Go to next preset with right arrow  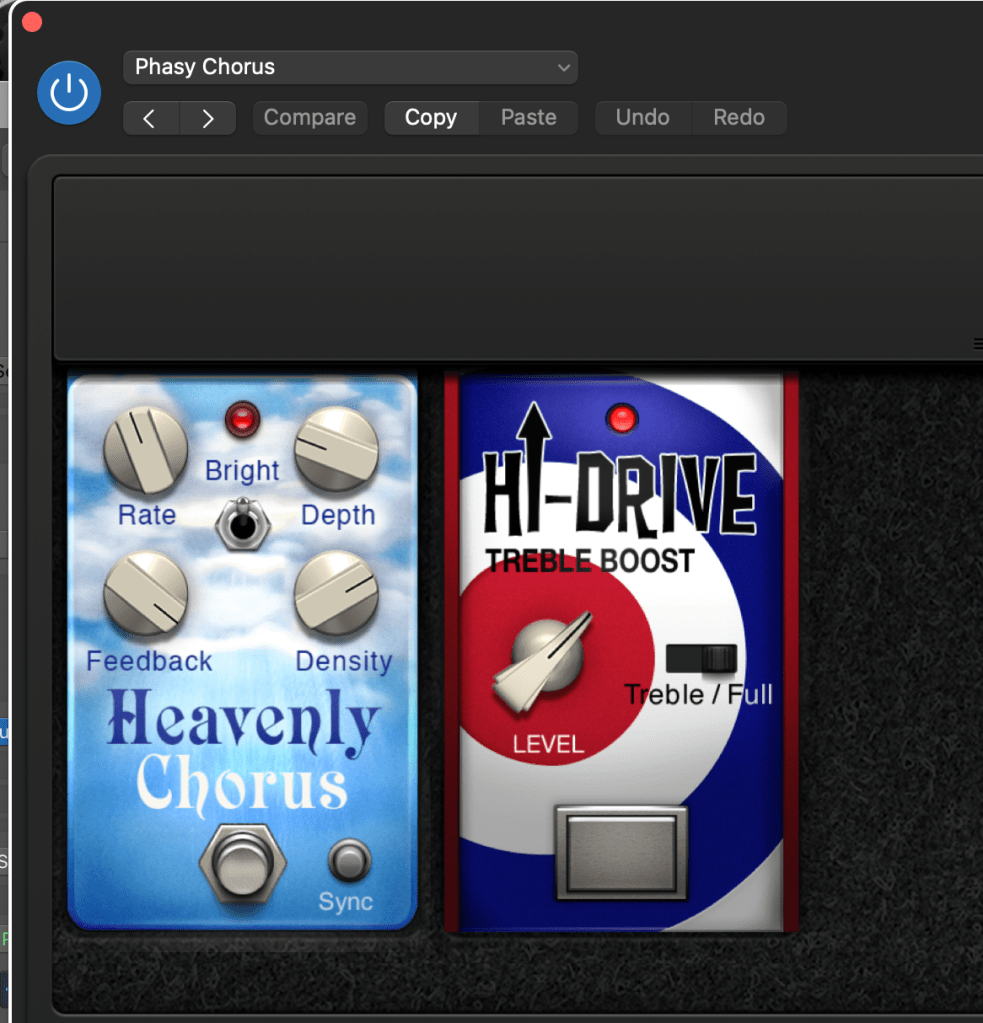(207, 118)
